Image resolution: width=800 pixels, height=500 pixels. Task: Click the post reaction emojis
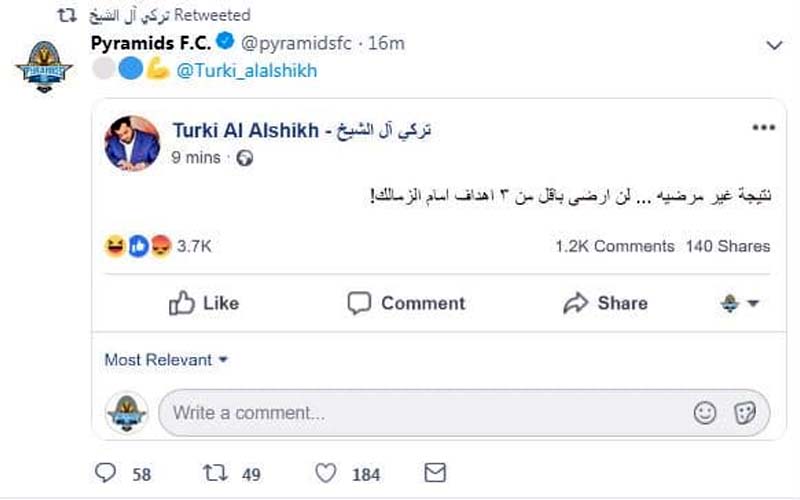pos(138,246)
